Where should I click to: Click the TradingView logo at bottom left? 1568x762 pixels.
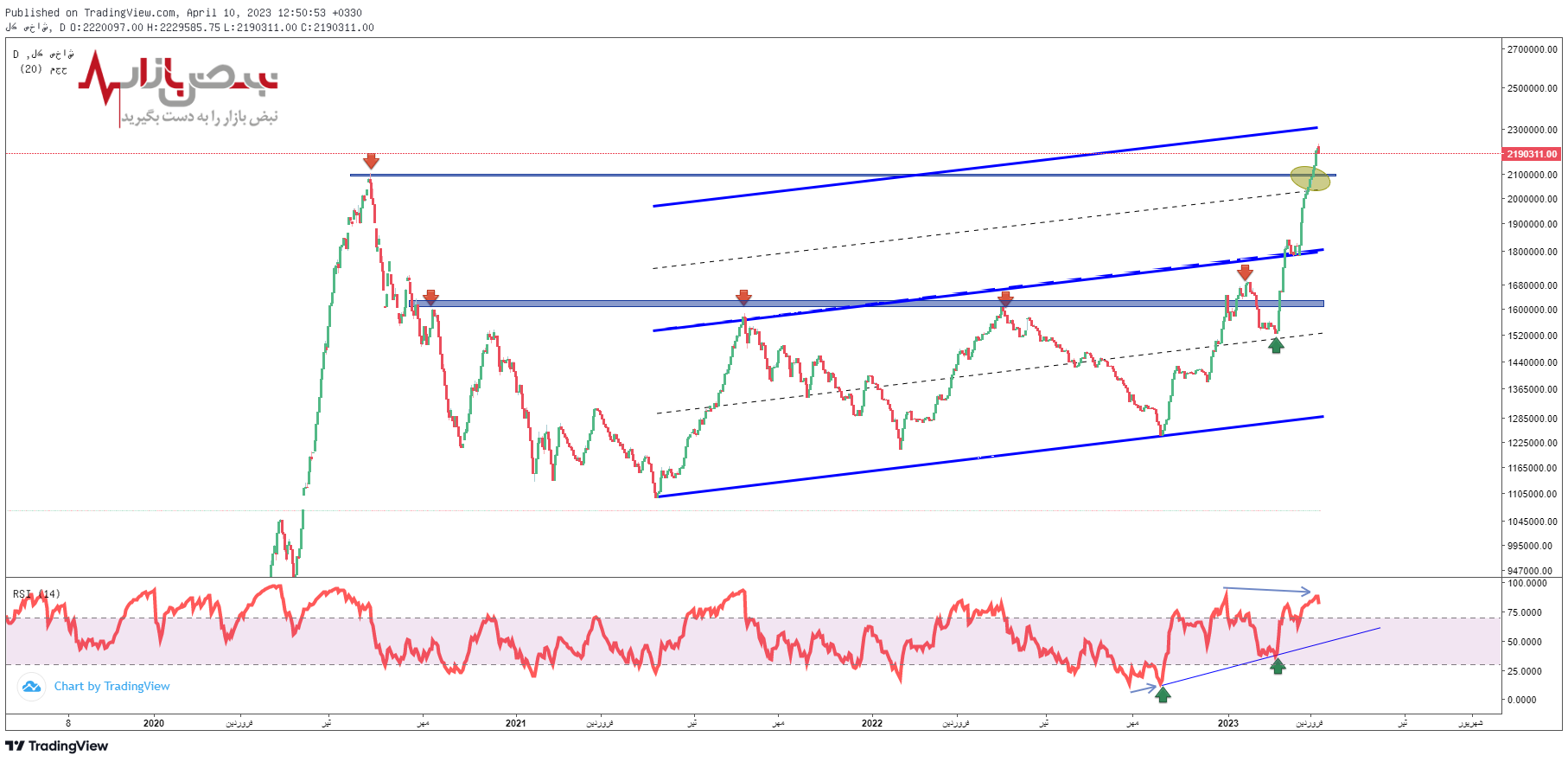click(57, 746)
